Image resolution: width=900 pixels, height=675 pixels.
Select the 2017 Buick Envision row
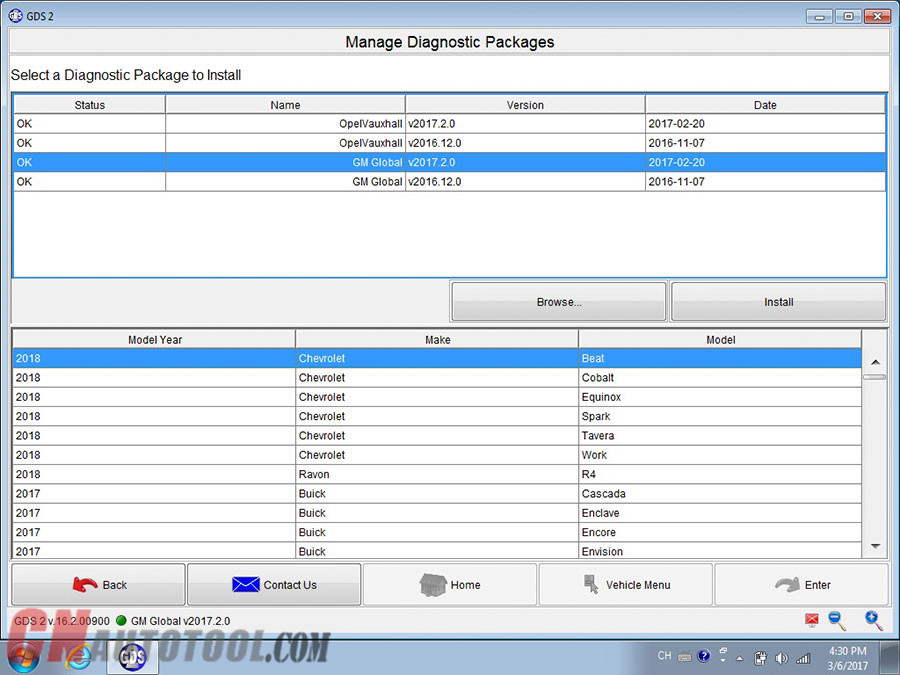[x=437, y=551]
